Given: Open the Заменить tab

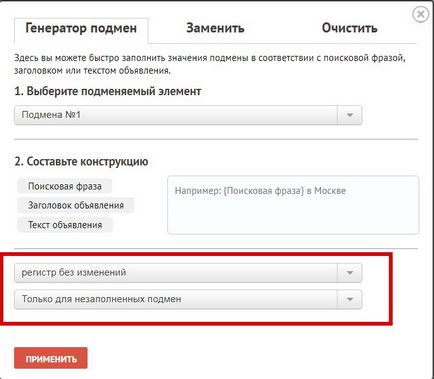Looking at the screenshot, I should [215, 28].
